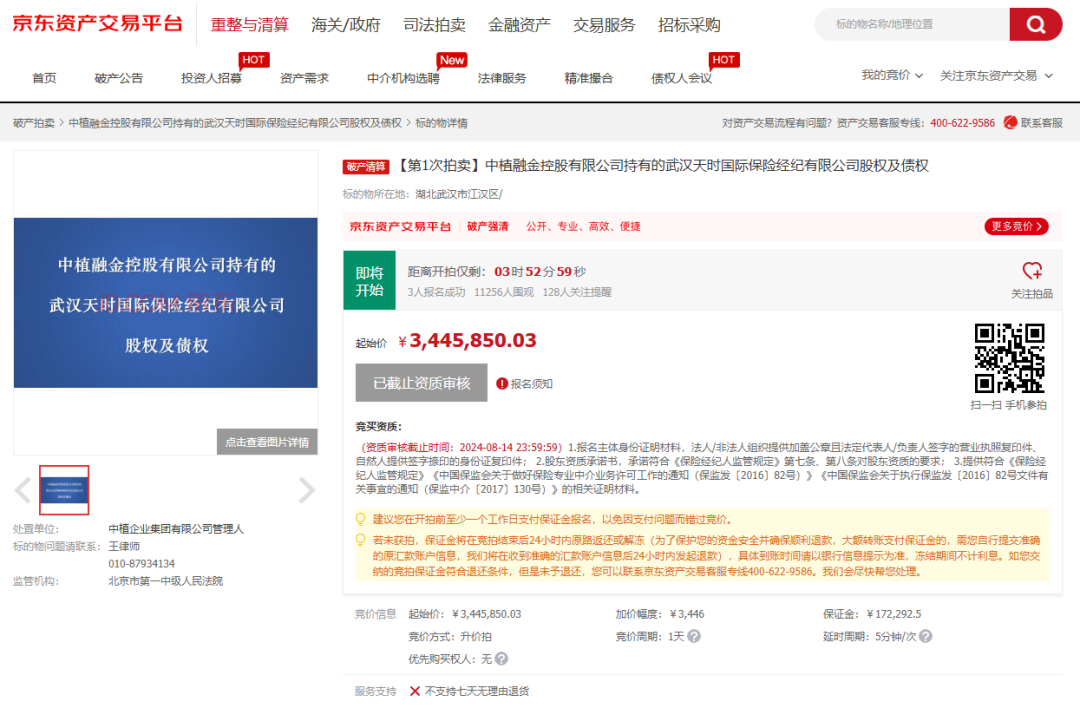This screenshot has height=708, width=1080.
Task: Show previous thumbnail with left arrow
Action: (23, 490)
